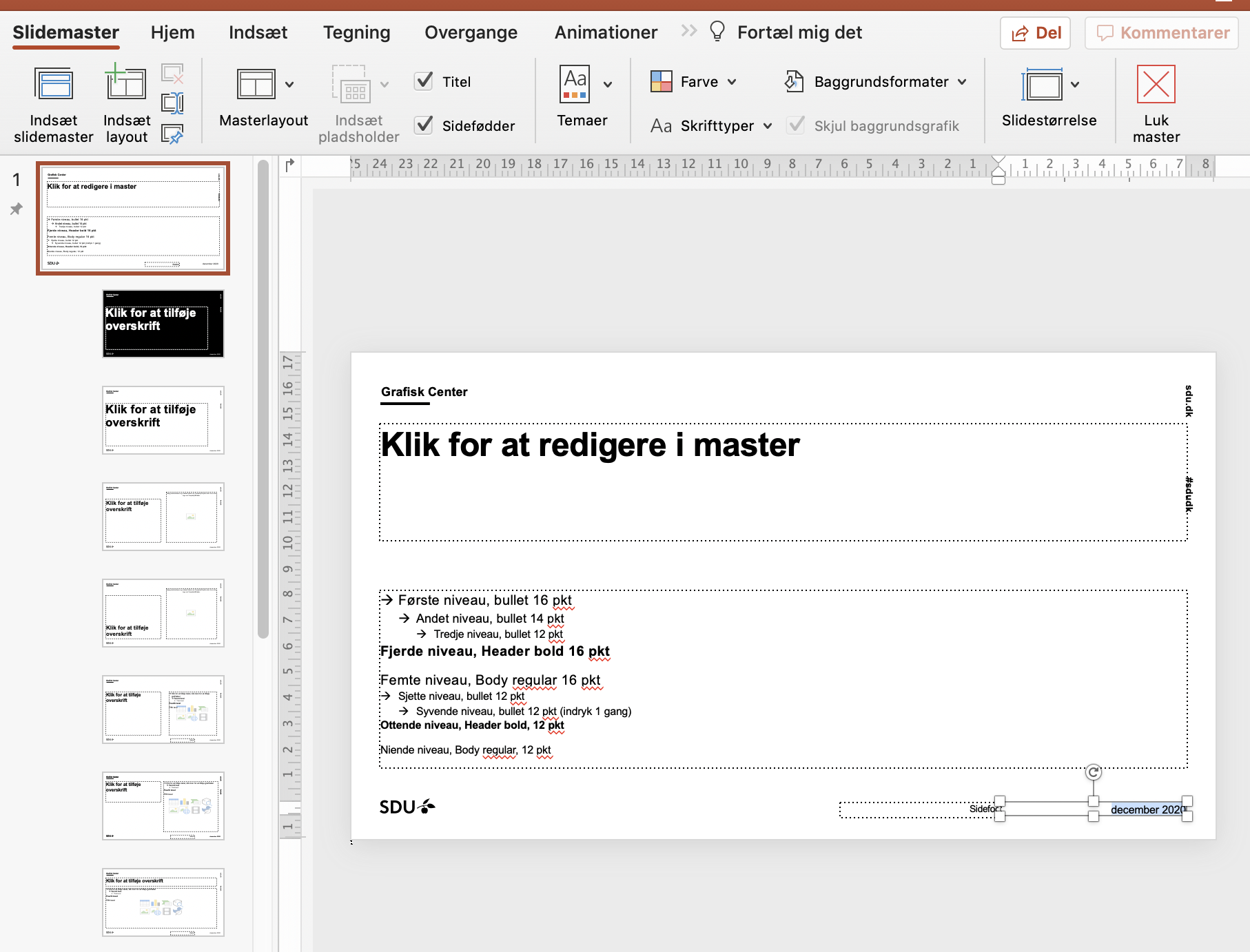Close master view with Luk master
The image size is (1250, 952).
(1156, 85)
